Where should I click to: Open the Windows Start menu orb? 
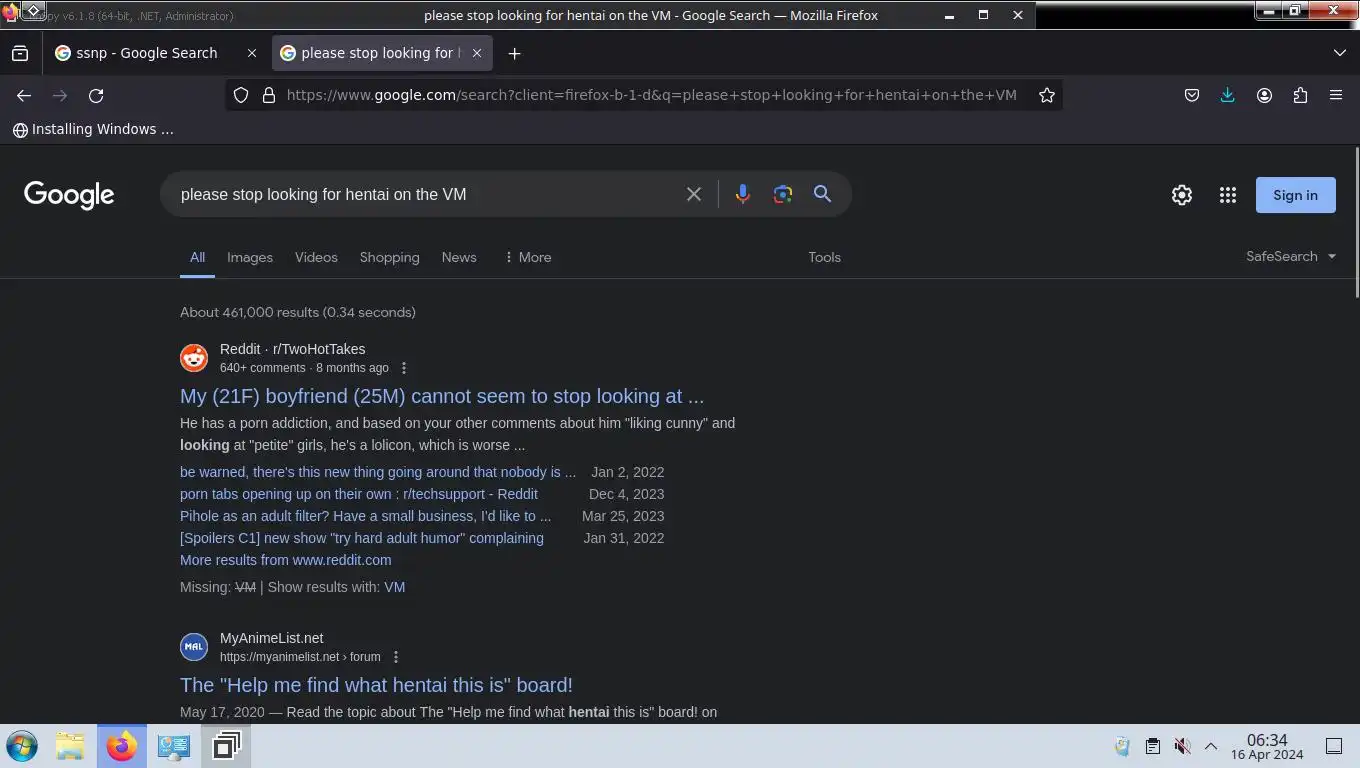[22, 746]
